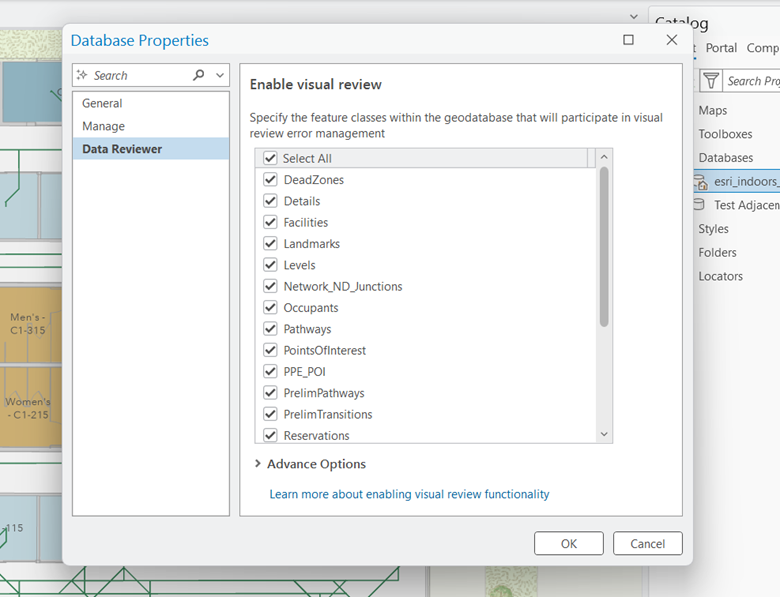
Task: Select Maps in the Catalog pane
Action: point(712,110)
